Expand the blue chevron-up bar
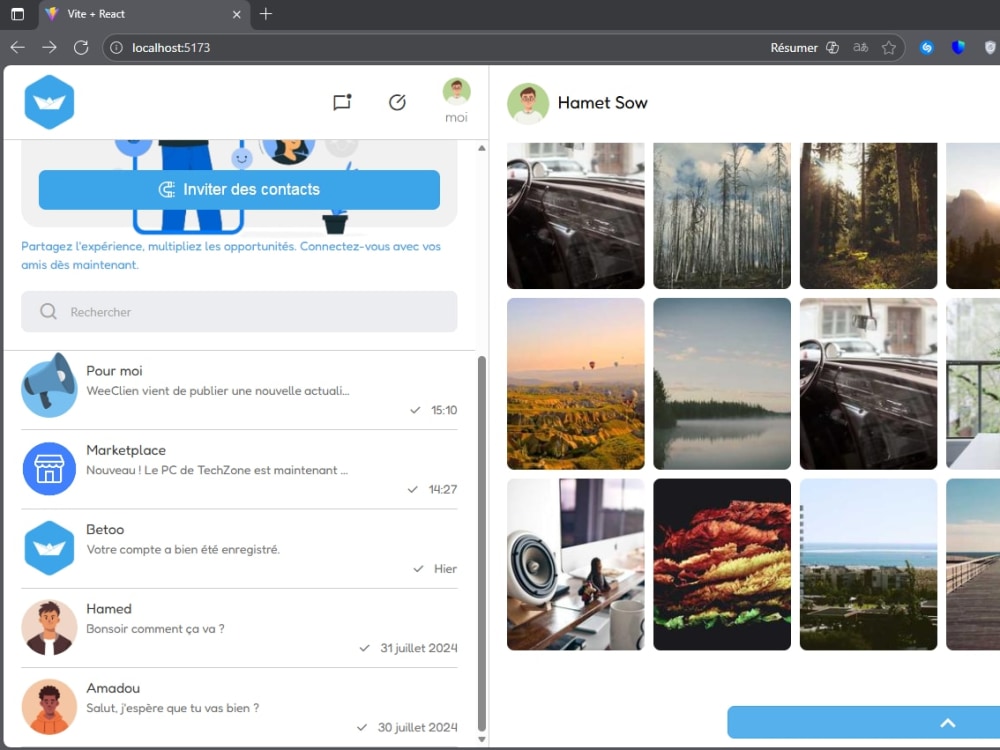1000x750 pixels. point(864,723)
